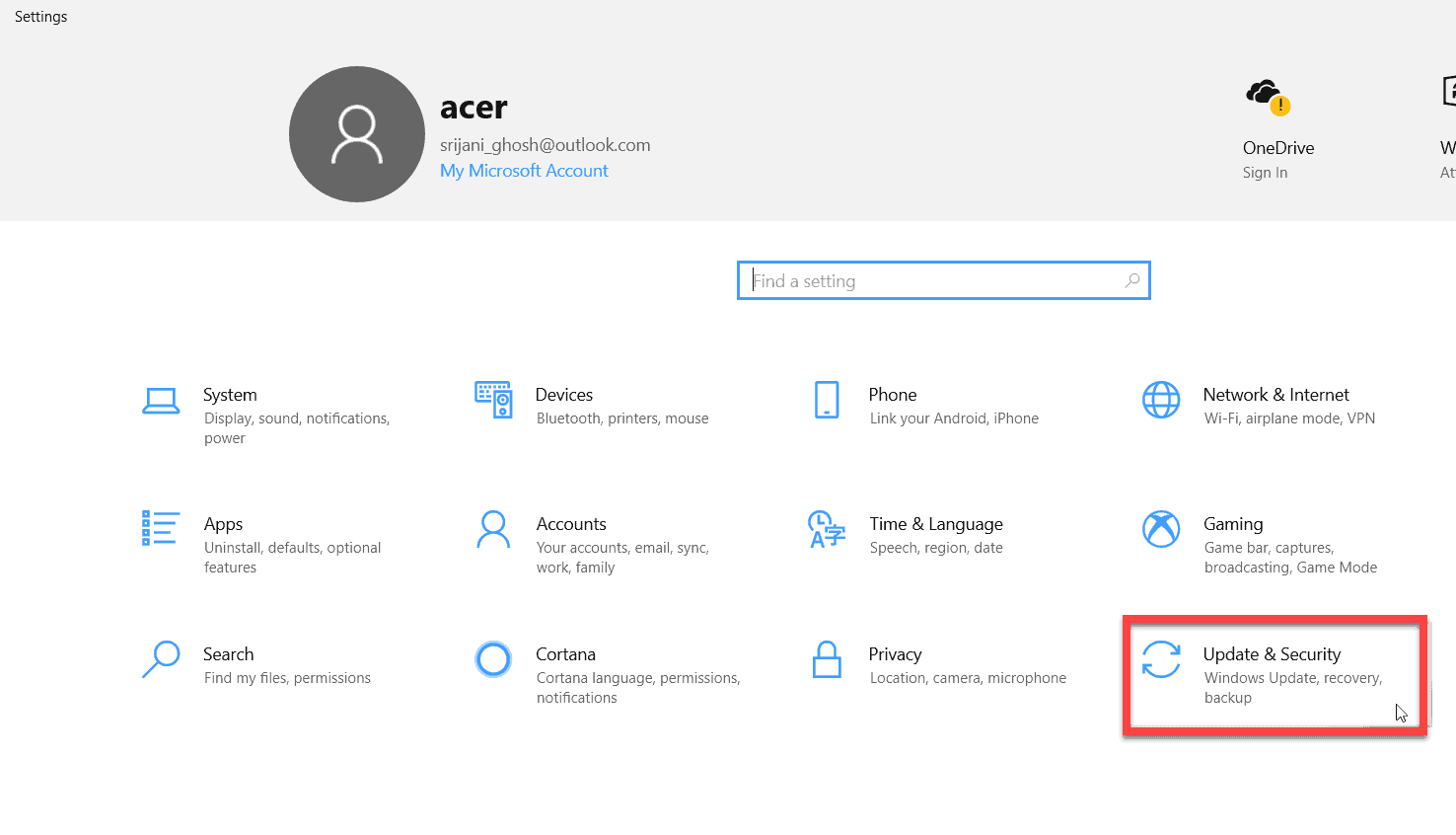Click 'Find my files, permissions' description

coord(287,678)
